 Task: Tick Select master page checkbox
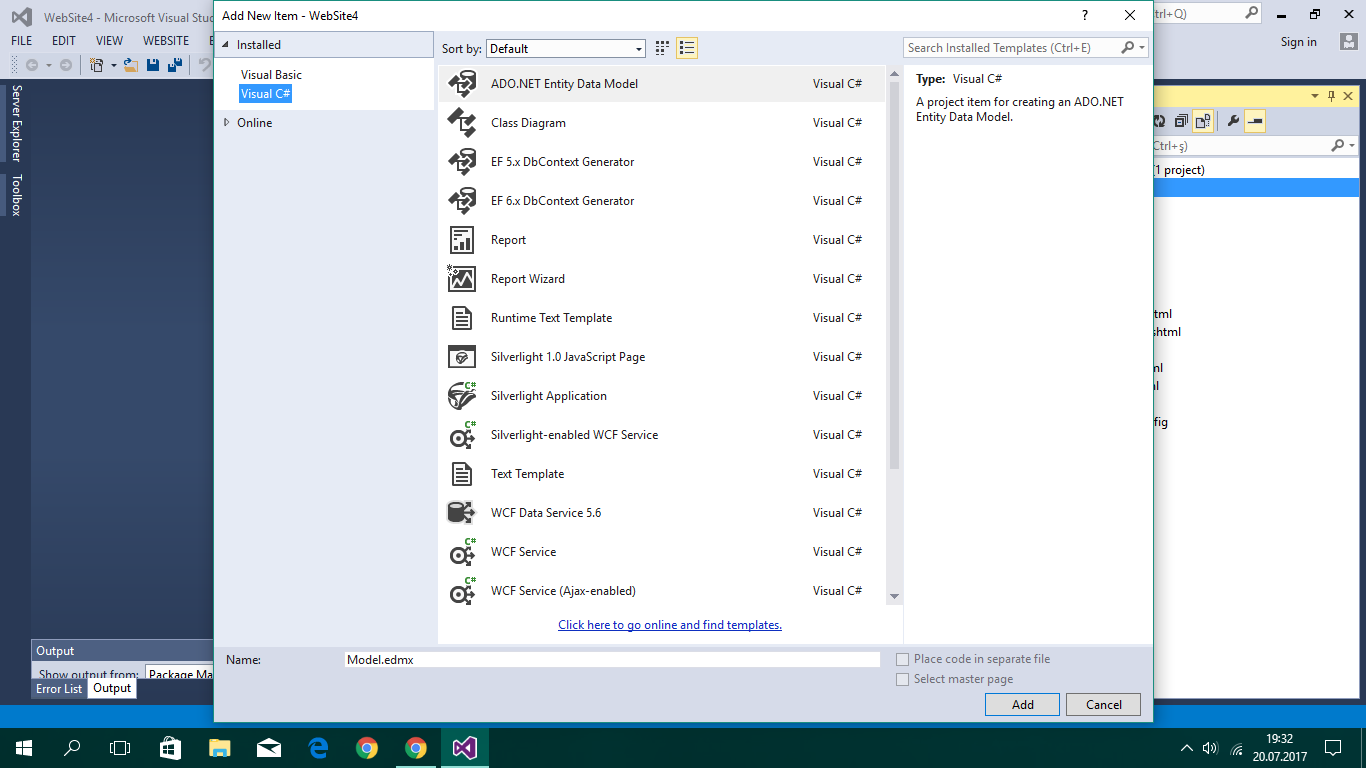coord(903,679)
